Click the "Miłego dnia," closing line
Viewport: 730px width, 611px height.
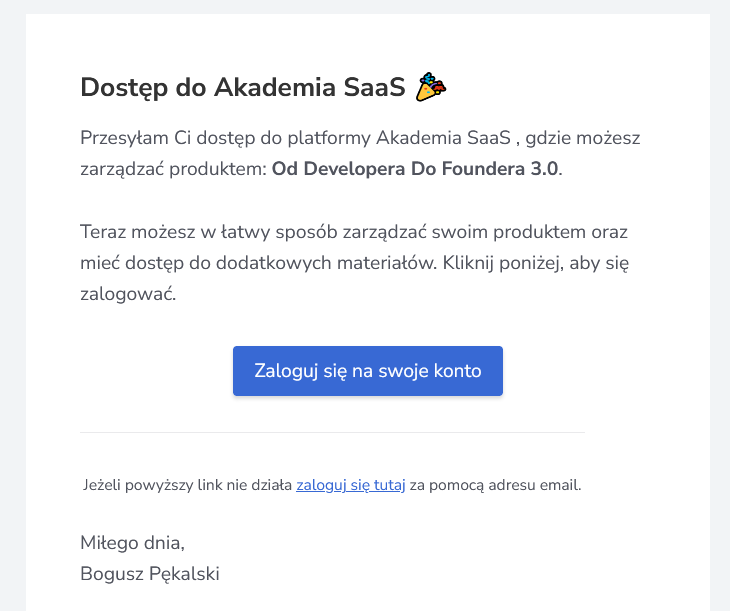point(132,543)
